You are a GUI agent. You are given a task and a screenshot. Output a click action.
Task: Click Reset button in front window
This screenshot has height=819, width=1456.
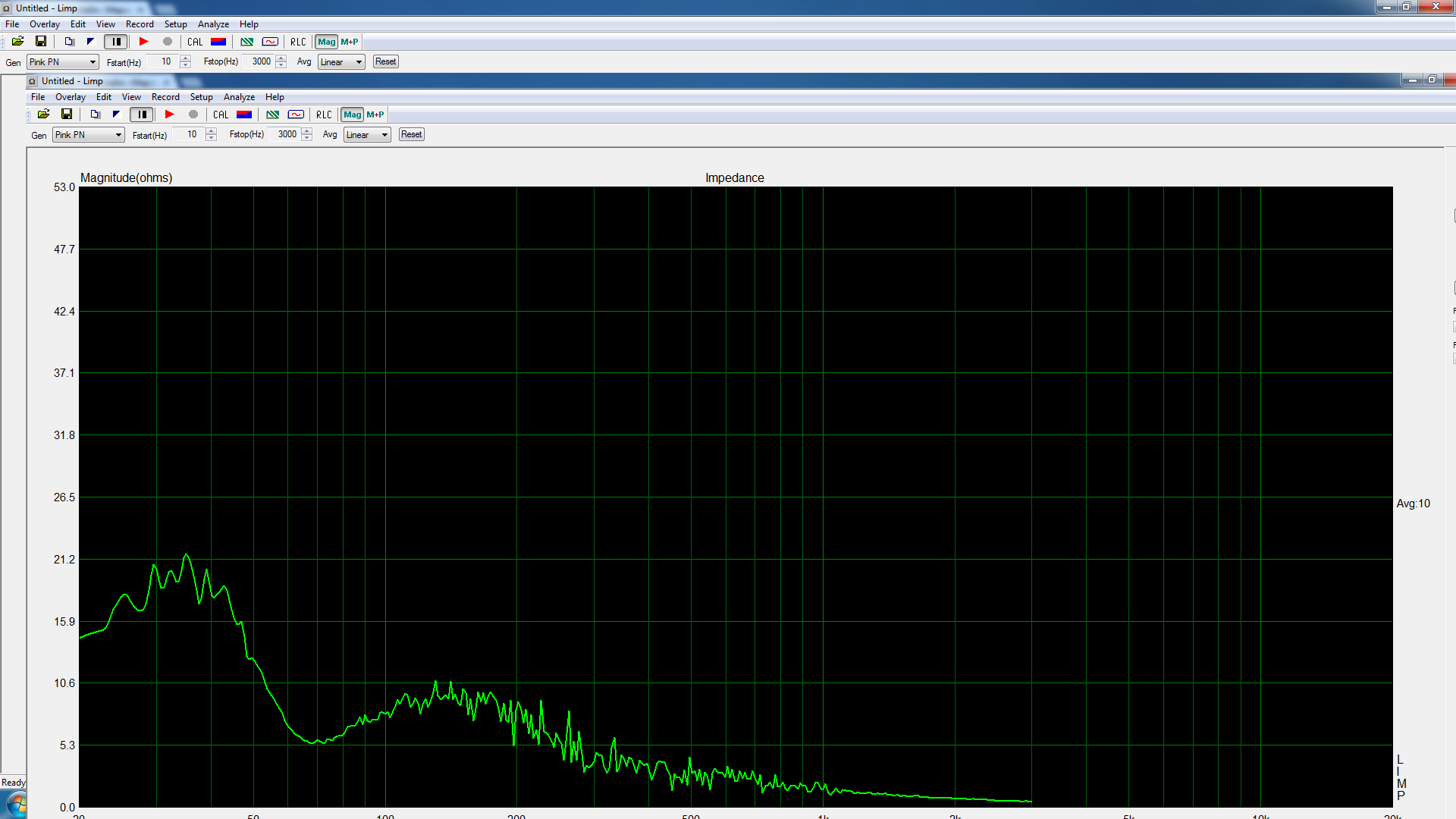coord(412,134)
